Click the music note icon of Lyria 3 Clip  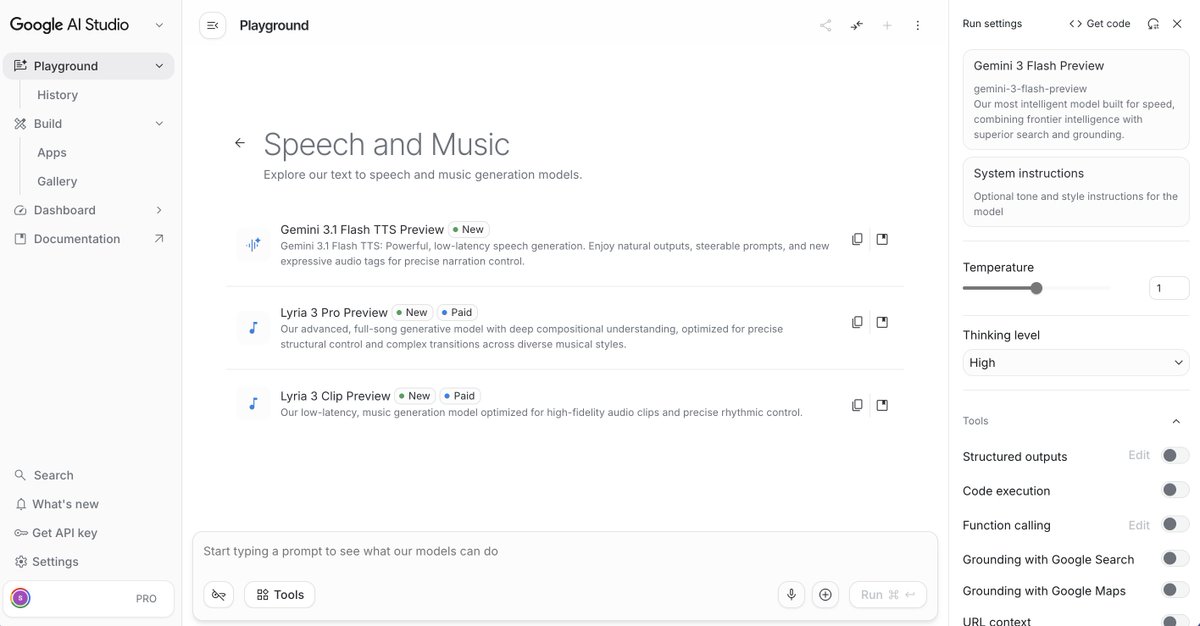pos(254,404)
